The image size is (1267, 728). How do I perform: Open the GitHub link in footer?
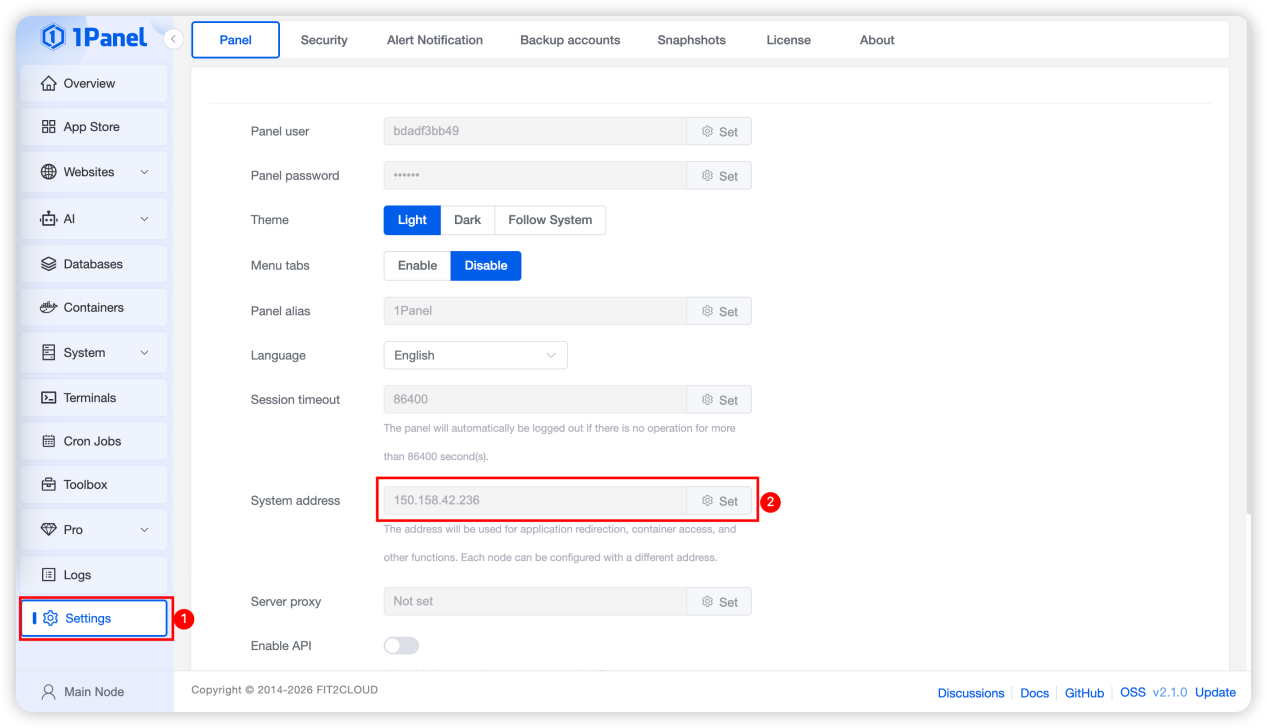[x=1084, y=693]
